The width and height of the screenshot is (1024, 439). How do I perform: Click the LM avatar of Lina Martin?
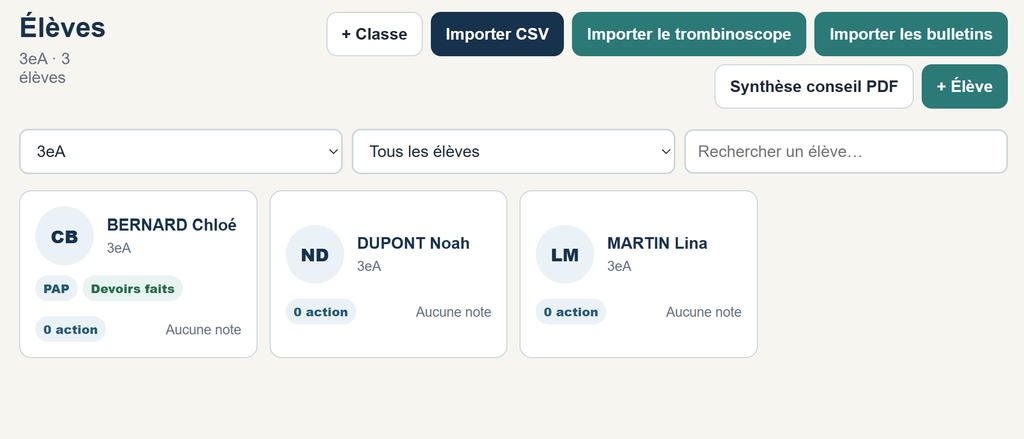(565, 254)
